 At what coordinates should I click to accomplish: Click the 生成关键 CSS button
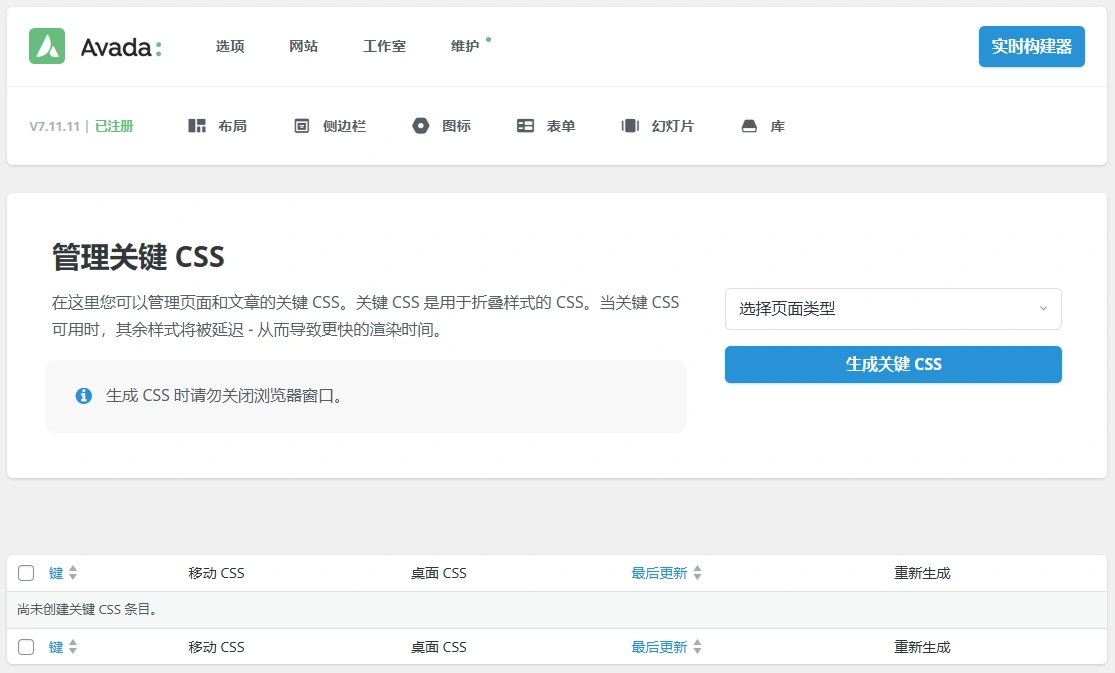[893, 364]
